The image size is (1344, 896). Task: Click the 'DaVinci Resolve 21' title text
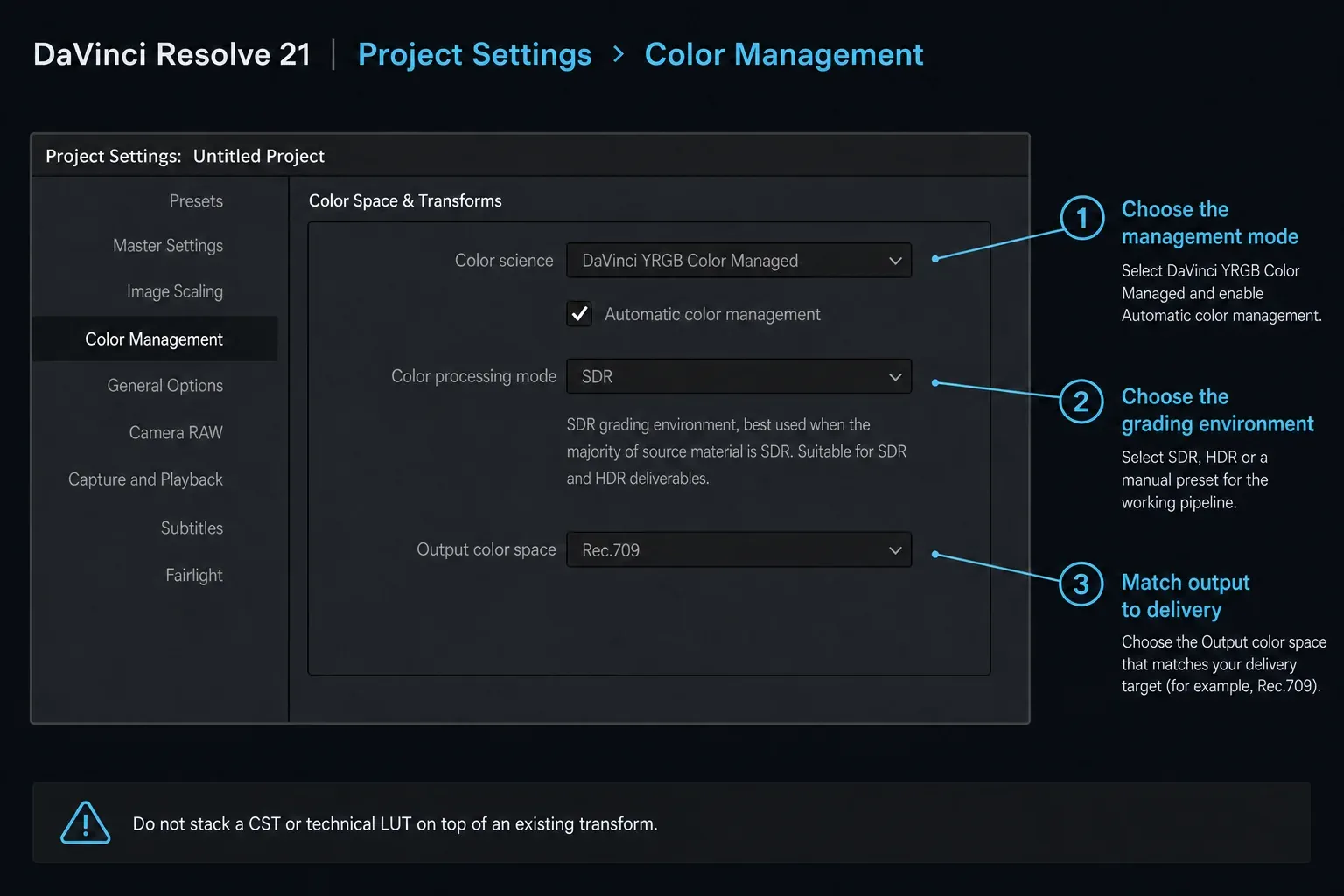(x=172, y=54)
